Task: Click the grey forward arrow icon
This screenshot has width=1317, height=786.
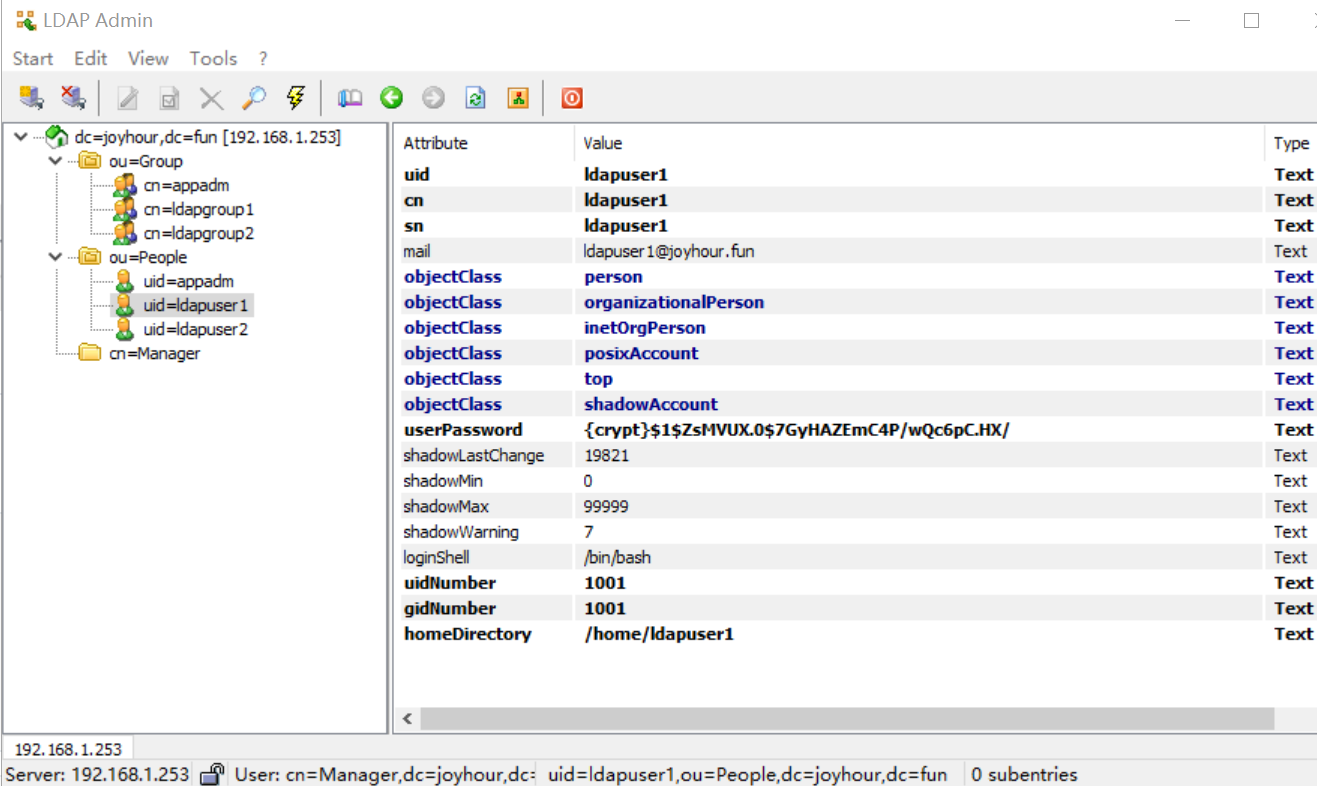Action: point(433,97)
